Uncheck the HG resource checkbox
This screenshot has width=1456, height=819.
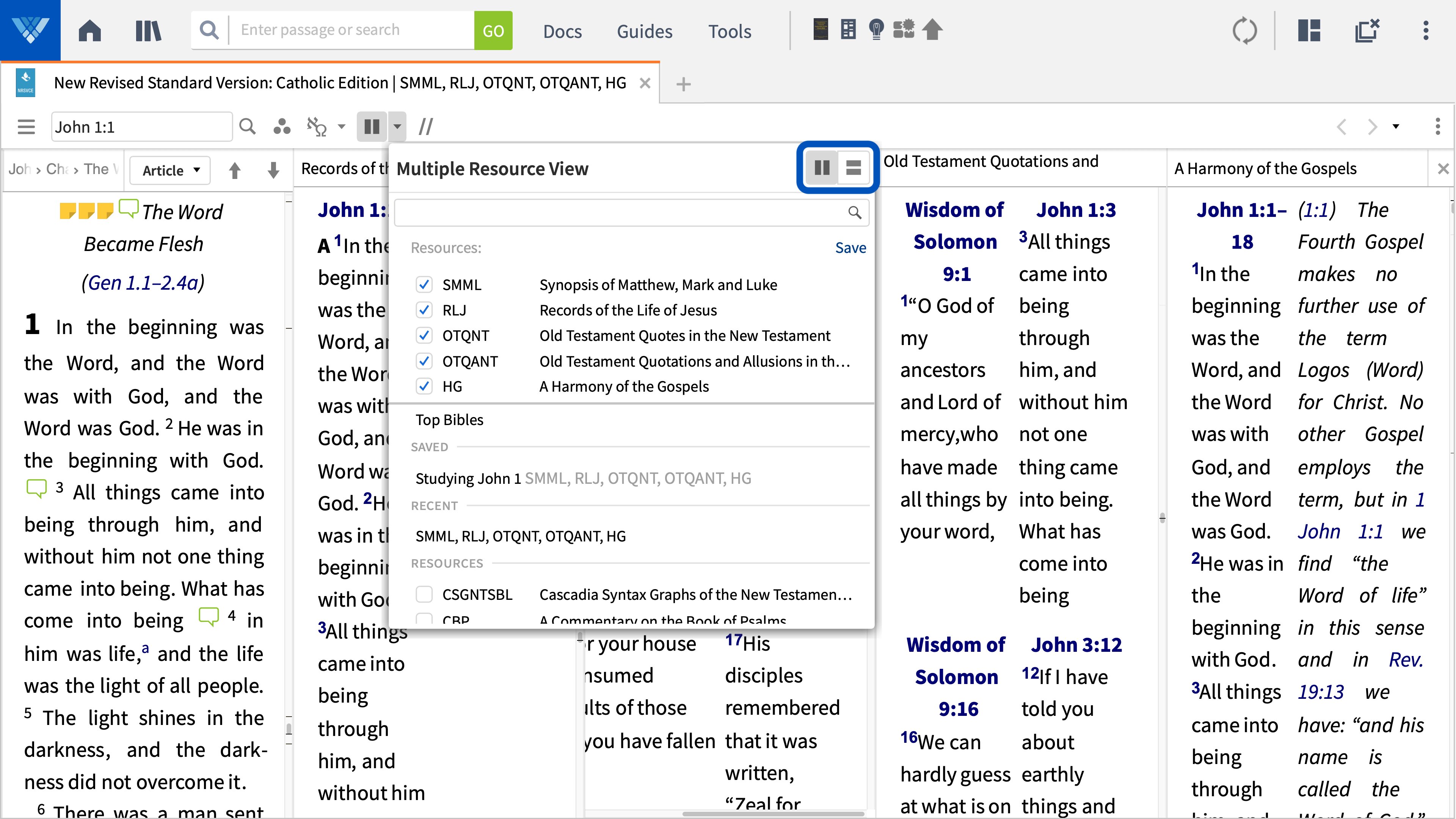424,387
